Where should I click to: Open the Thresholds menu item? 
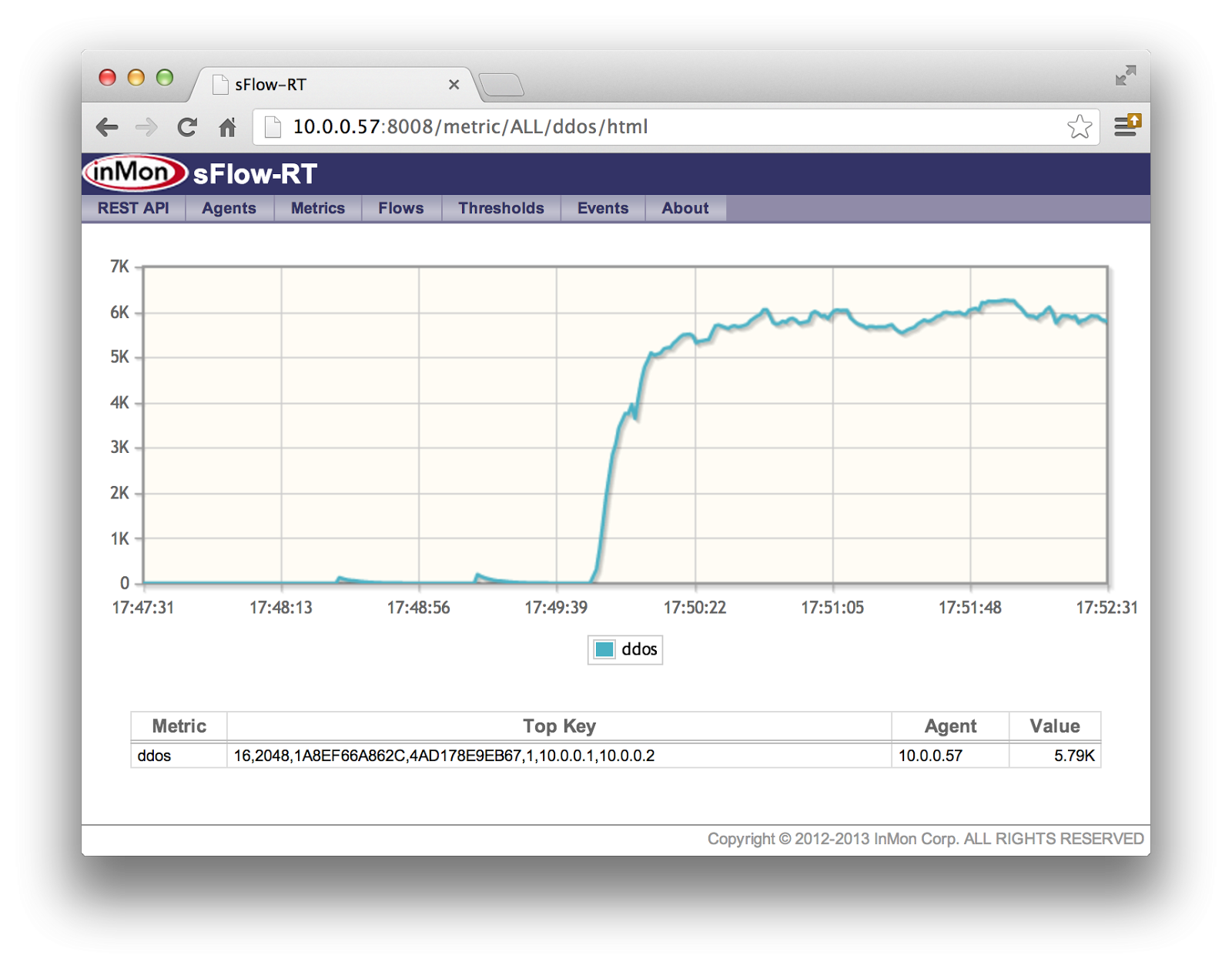pos(501,208)
